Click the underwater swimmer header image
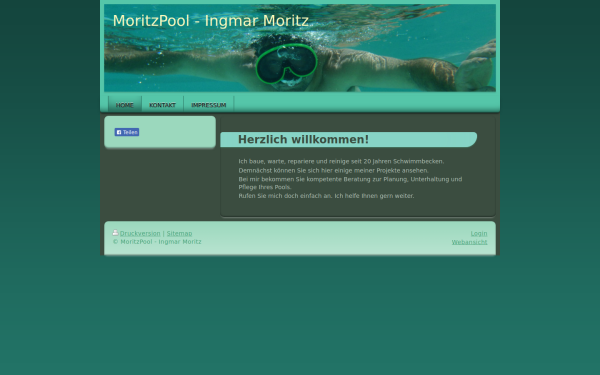 coord(300,48)
